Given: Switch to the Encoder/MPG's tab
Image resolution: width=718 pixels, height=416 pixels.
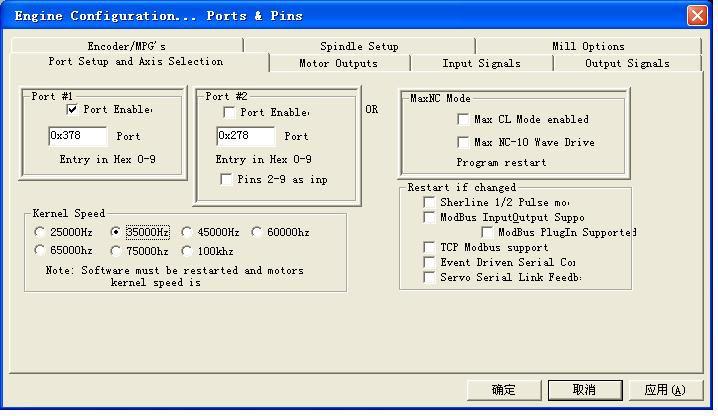Looking at the screenshot, I should click(126, 46).
